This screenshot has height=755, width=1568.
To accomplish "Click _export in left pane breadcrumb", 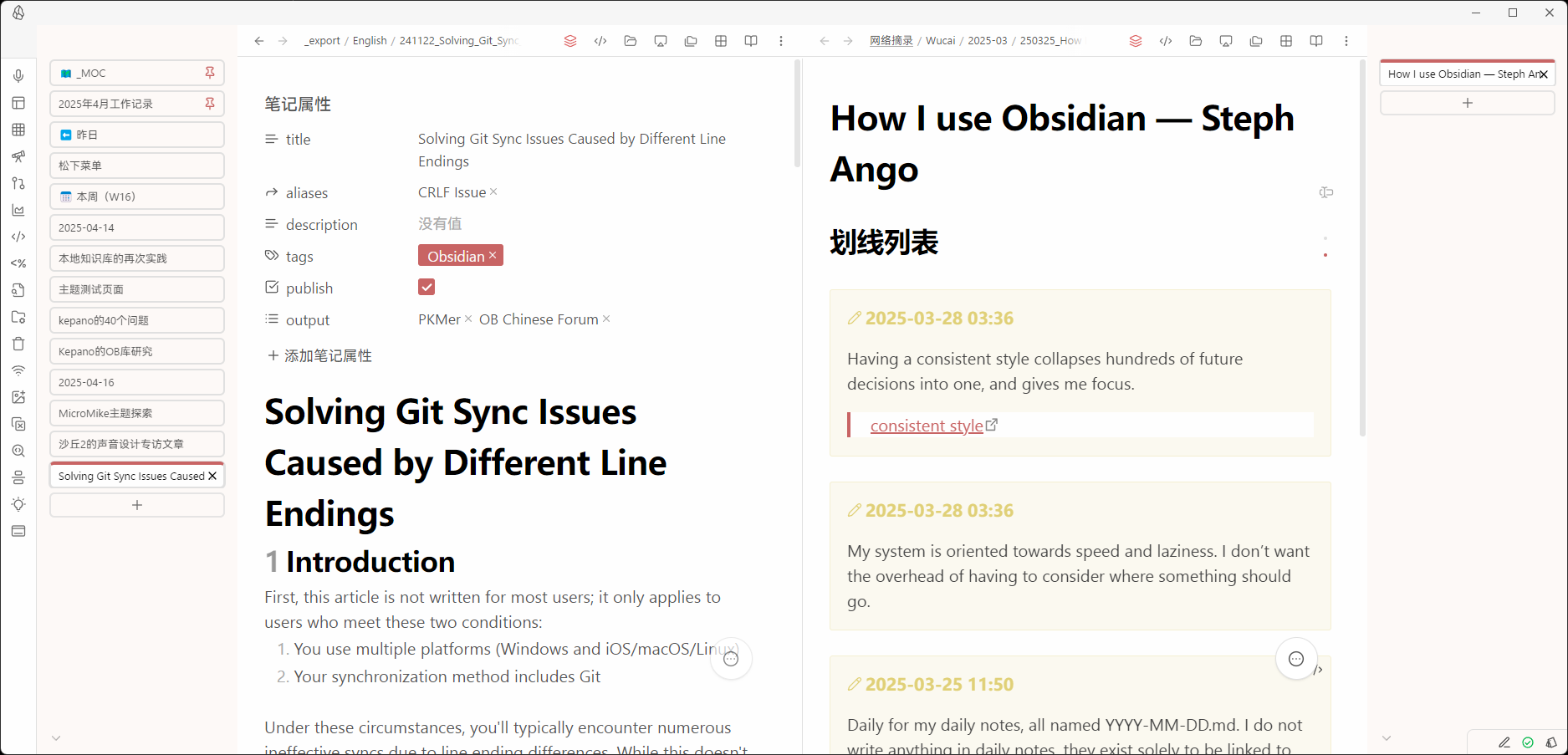I will click(x=322, y=41).
